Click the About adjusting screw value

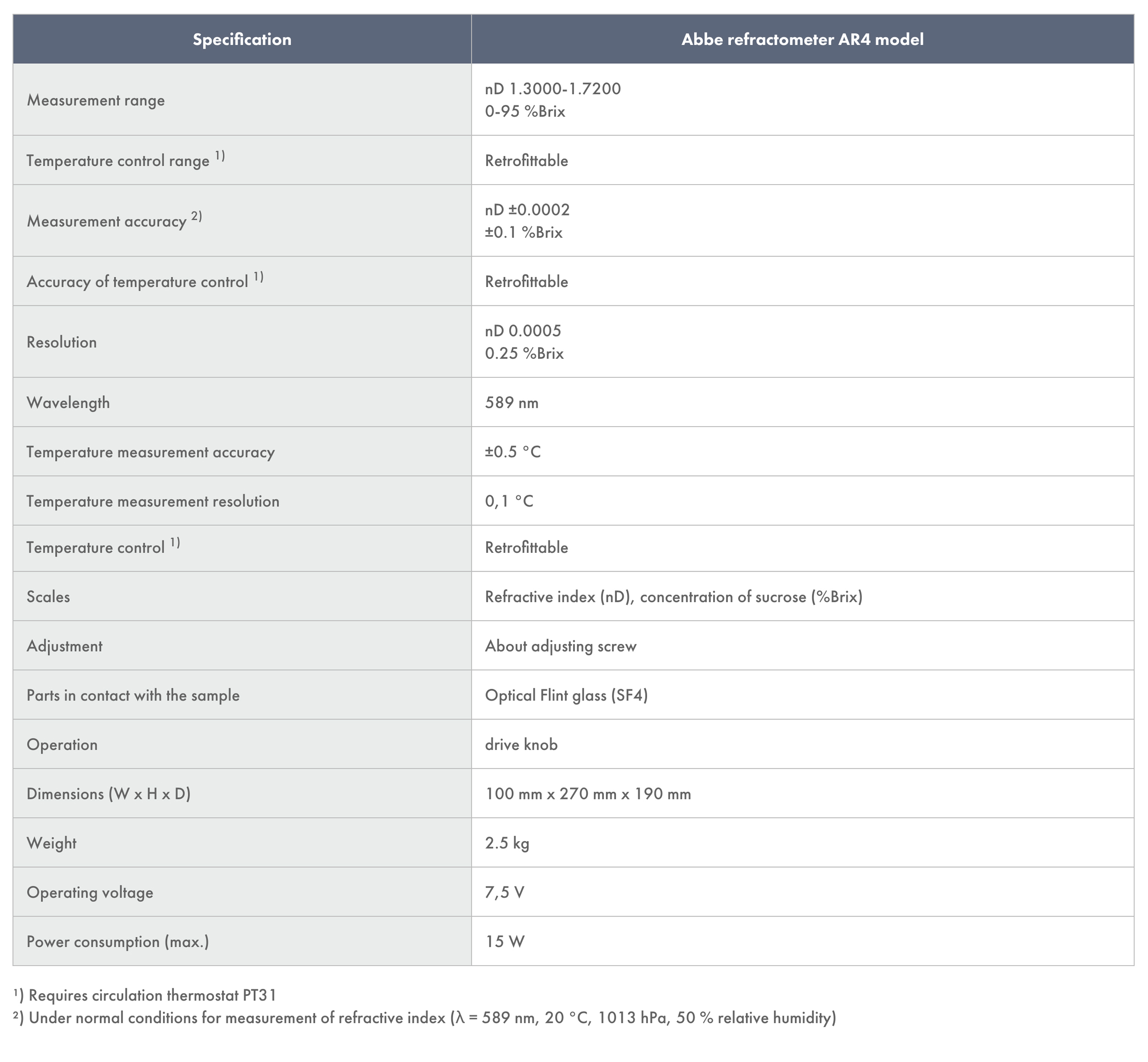click(x=561, y=646)
